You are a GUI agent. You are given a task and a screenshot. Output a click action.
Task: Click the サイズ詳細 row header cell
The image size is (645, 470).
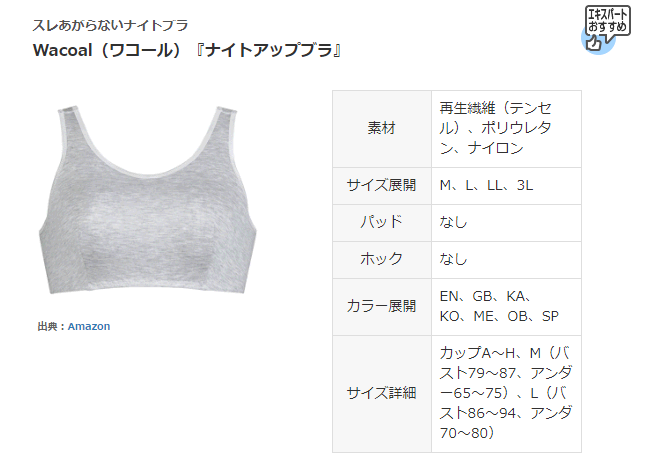click(x=382, y=394)
